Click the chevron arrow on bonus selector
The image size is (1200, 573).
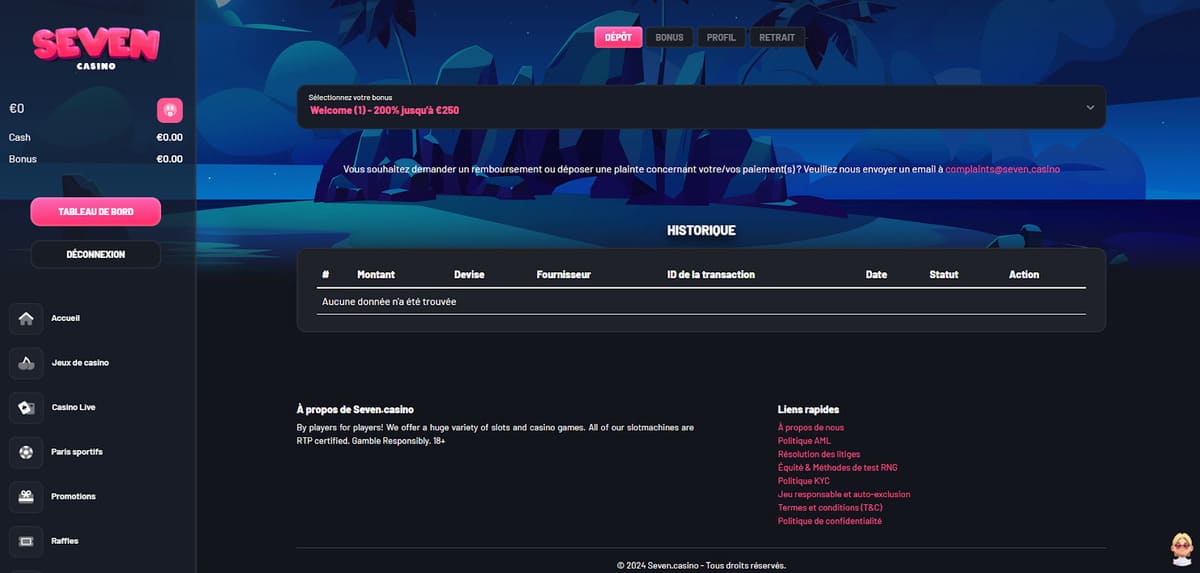[x=1090, y=107]
